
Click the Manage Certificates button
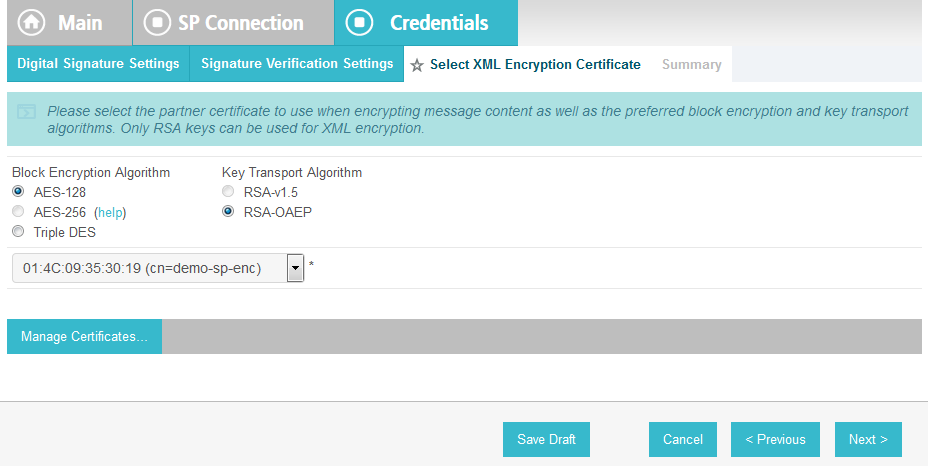84,336
